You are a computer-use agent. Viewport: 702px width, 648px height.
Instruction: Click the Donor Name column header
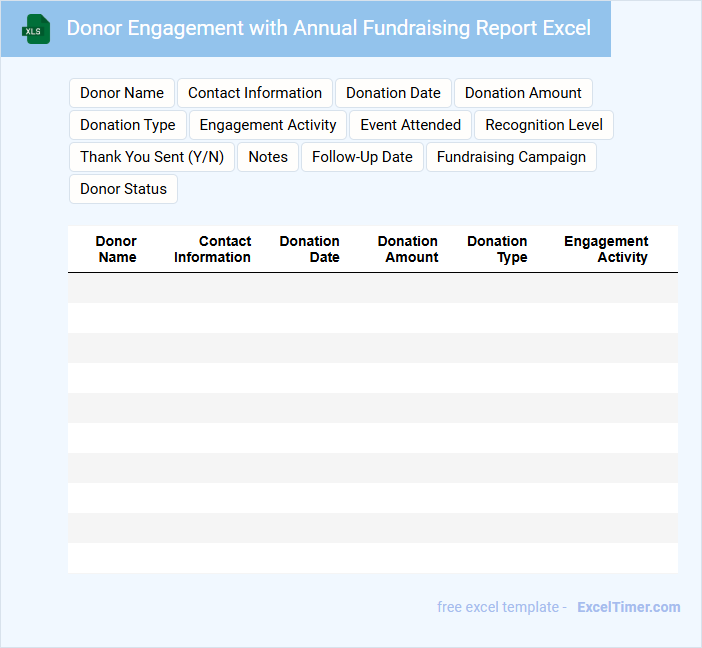click(117, 249)
